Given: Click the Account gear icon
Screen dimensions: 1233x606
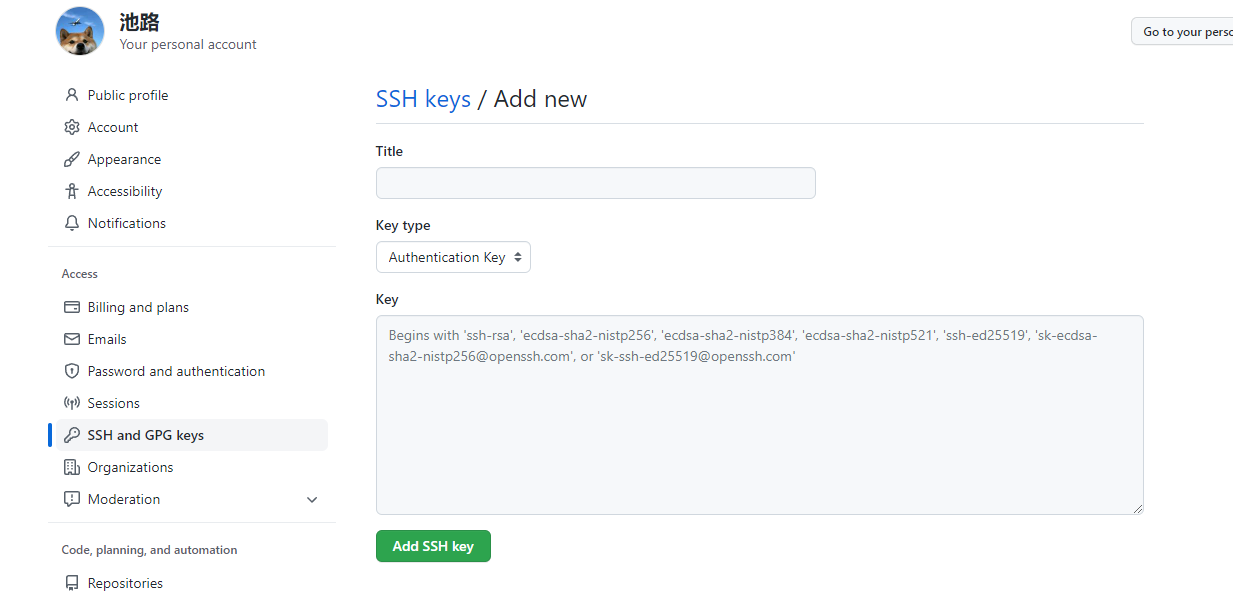Looking at the screenshot, I should pyautogui.click(x=71, y=127).
